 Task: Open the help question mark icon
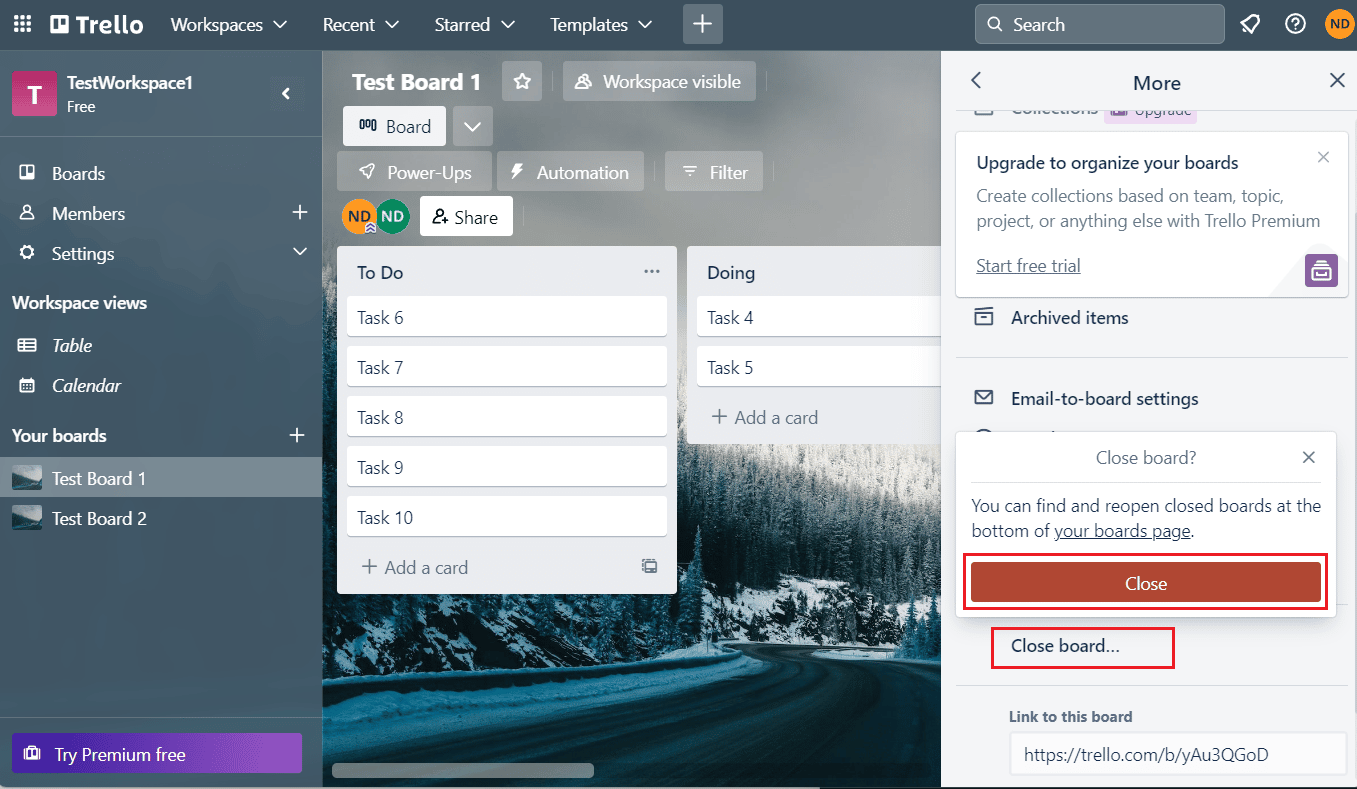click(1295, 24)
